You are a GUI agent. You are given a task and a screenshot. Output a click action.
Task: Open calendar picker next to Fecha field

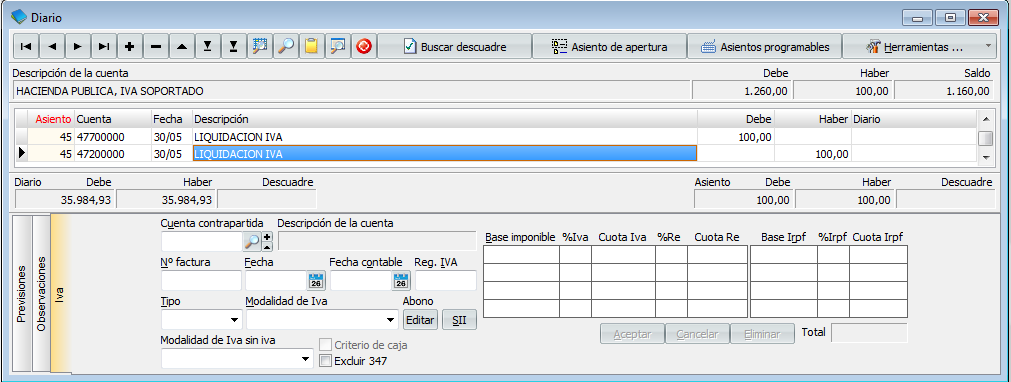pyautogui.click(x=316, y=281)
